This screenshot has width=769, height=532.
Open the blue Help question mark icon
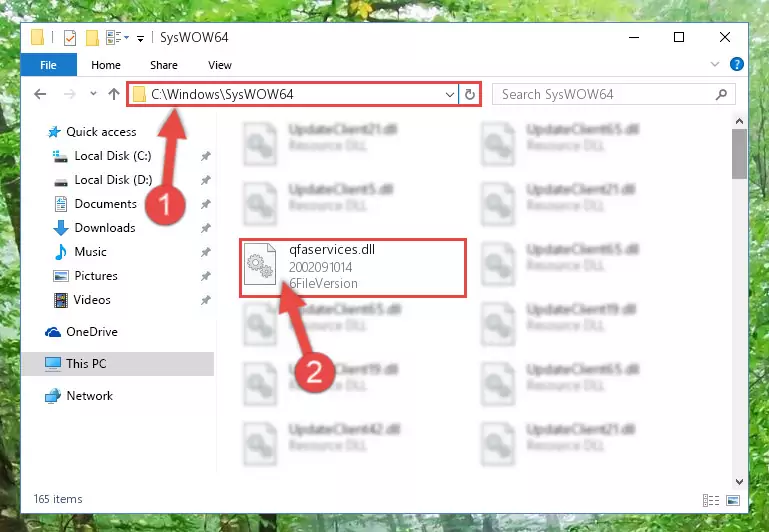(737, 64)
